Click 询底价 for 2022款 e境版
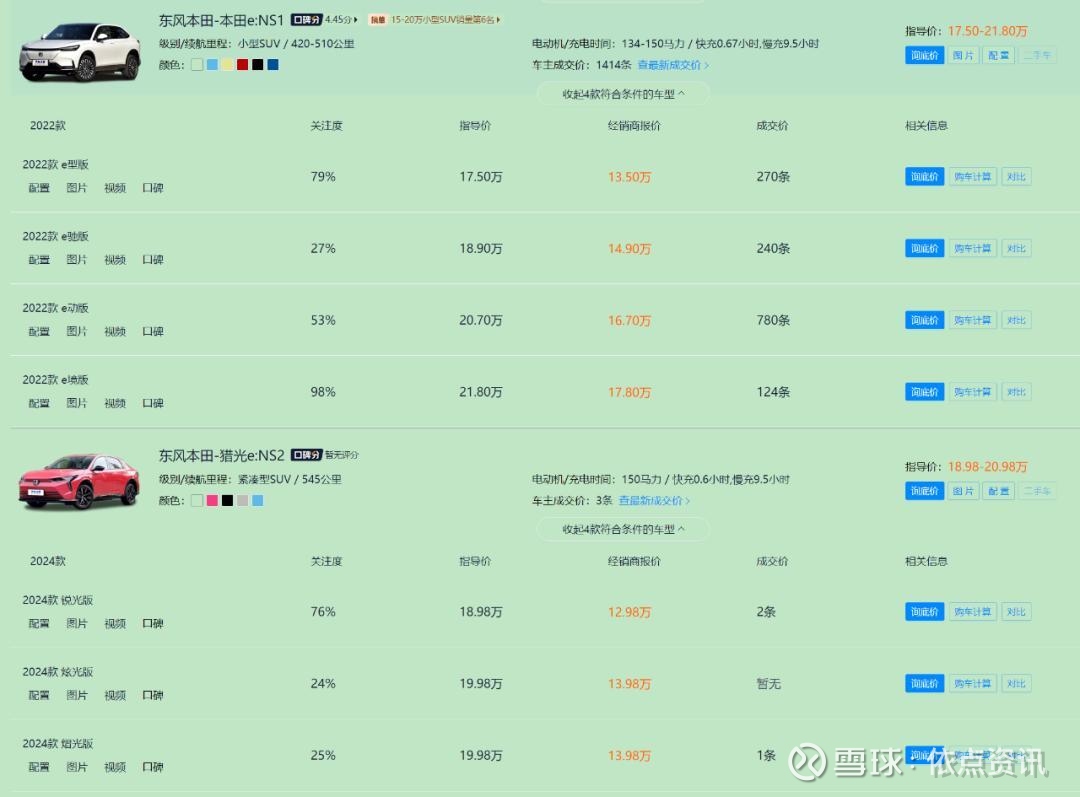The width and height of the screenshot is (1080, 797). pos(924,391)
